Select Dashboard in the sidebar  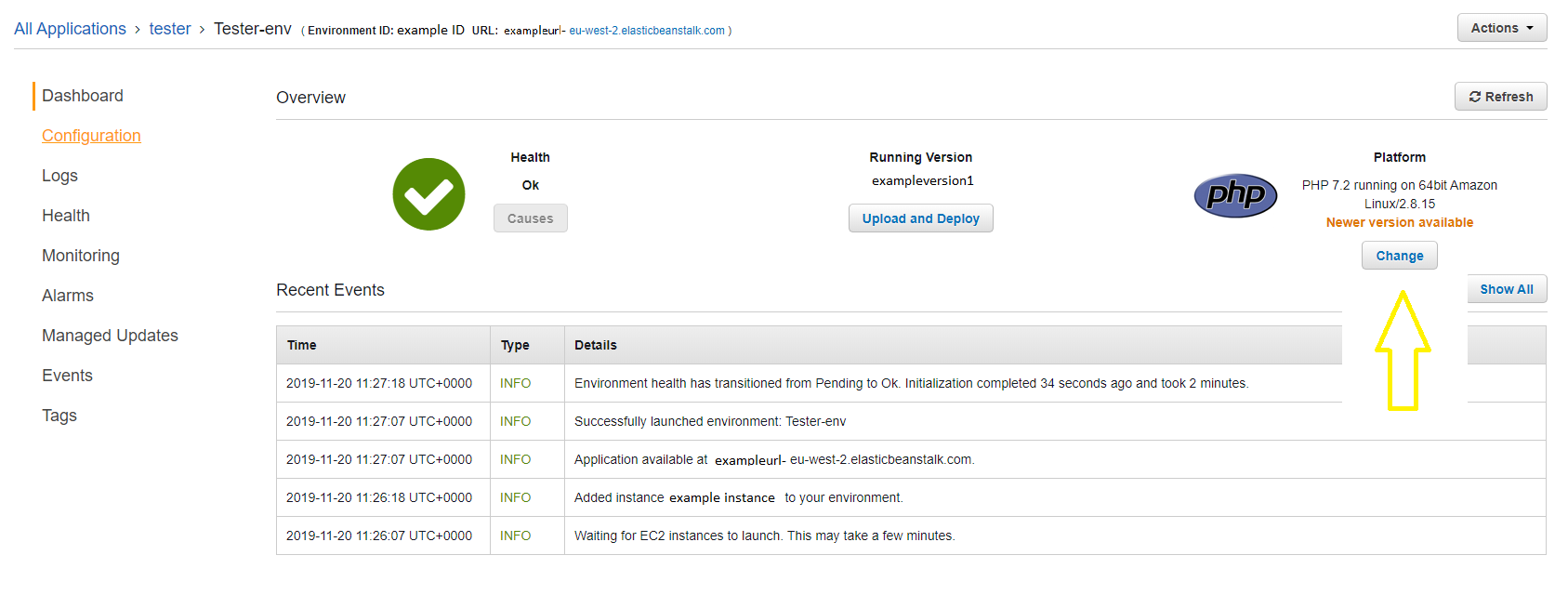[x=82, y=96]
